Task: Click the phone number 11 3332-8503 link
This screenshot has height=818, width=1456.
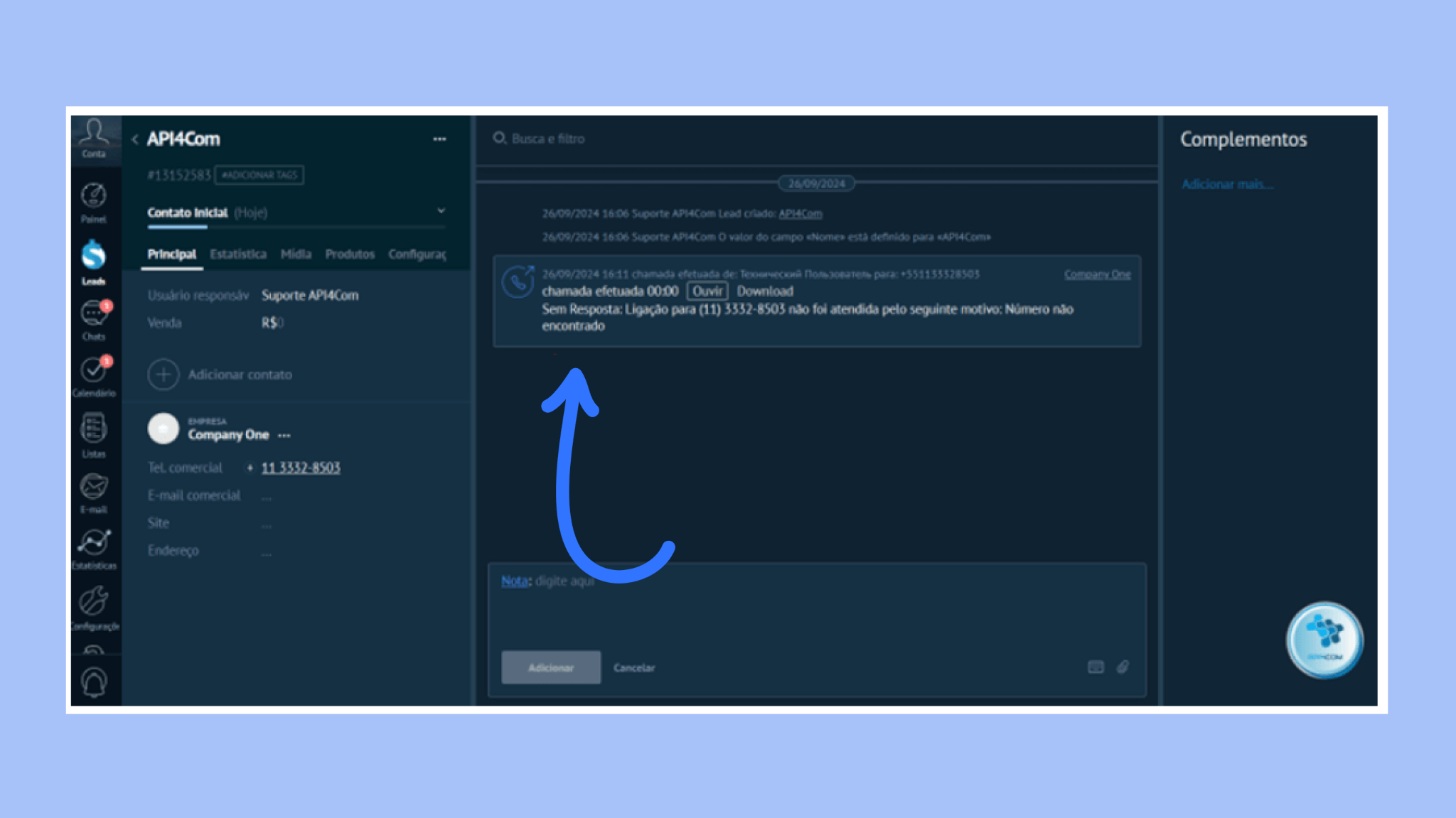Action: (x=301, y=468)
